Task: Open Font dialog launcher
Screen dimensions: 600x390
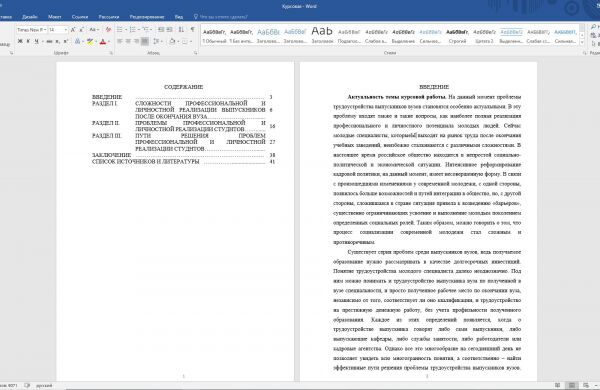Action: coord(111,53)
